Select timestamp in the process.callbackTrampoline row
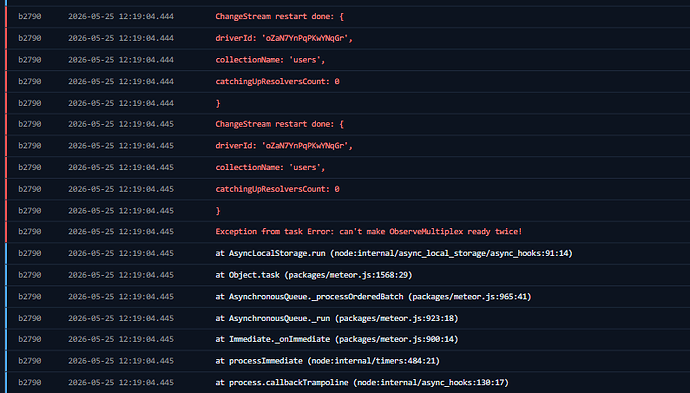The image size is (690, 393). 121,382
